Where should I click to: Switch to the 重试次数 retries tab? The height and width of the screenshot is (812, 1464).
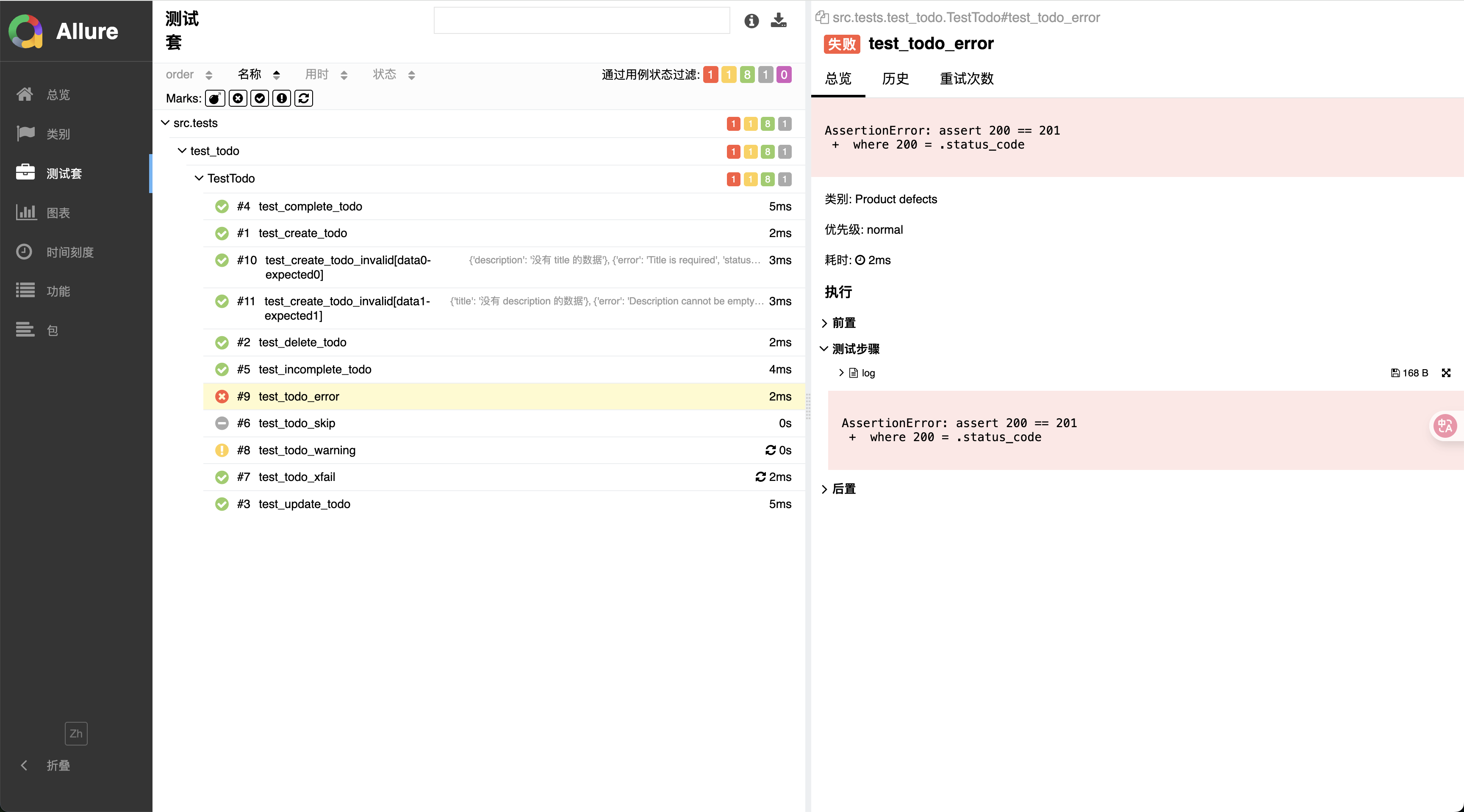click(x=966, y=79)
